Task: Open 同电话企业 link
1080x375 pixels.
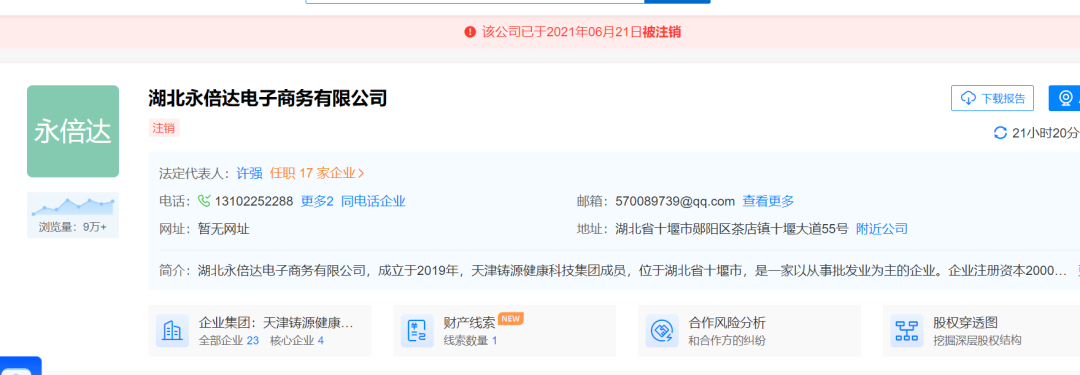Action: point(373,201)
